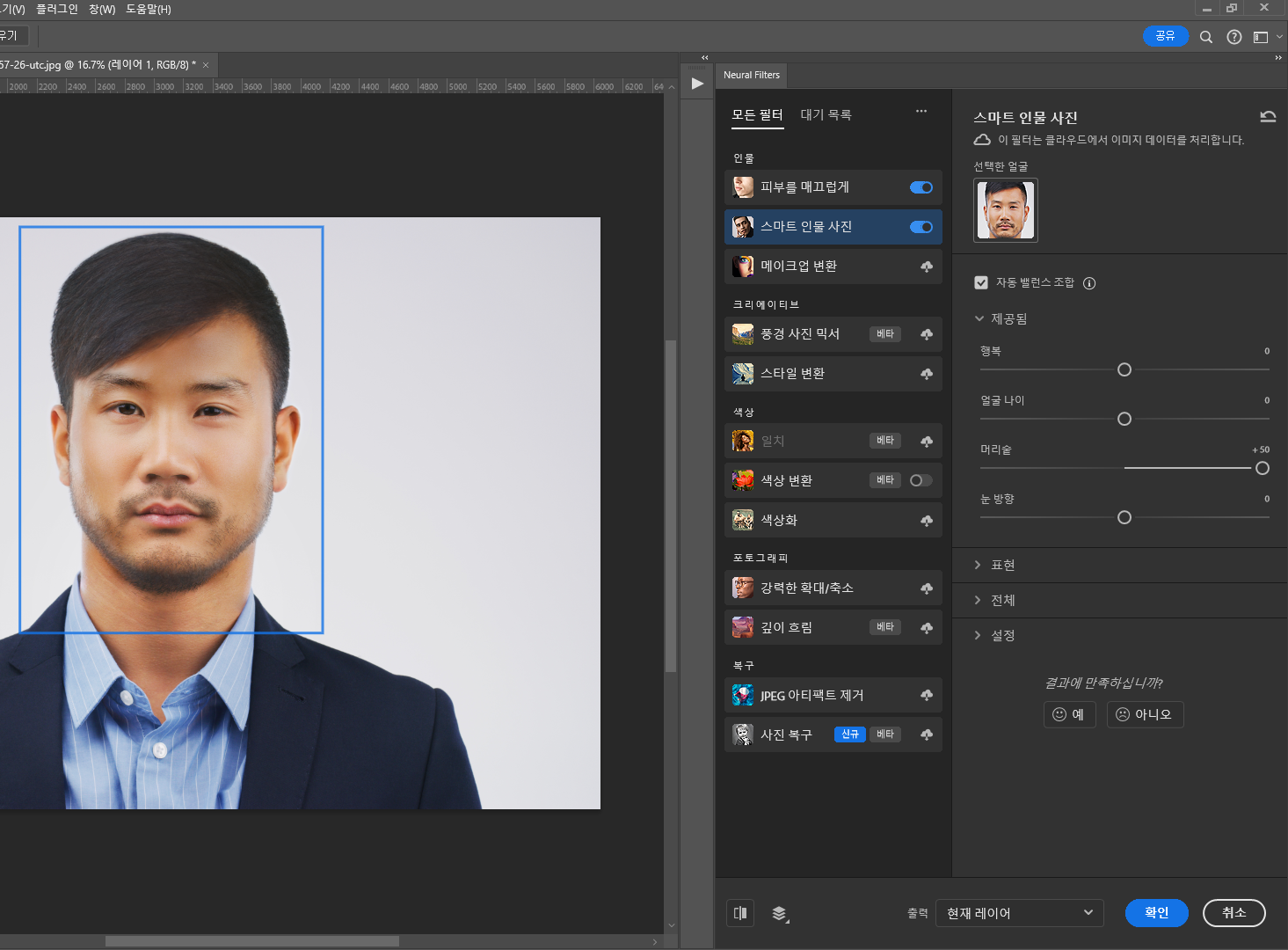The image size is (1288, 950).
Task: Download the 색상화 filter cloud icon
Action: (x=927, y=521)
